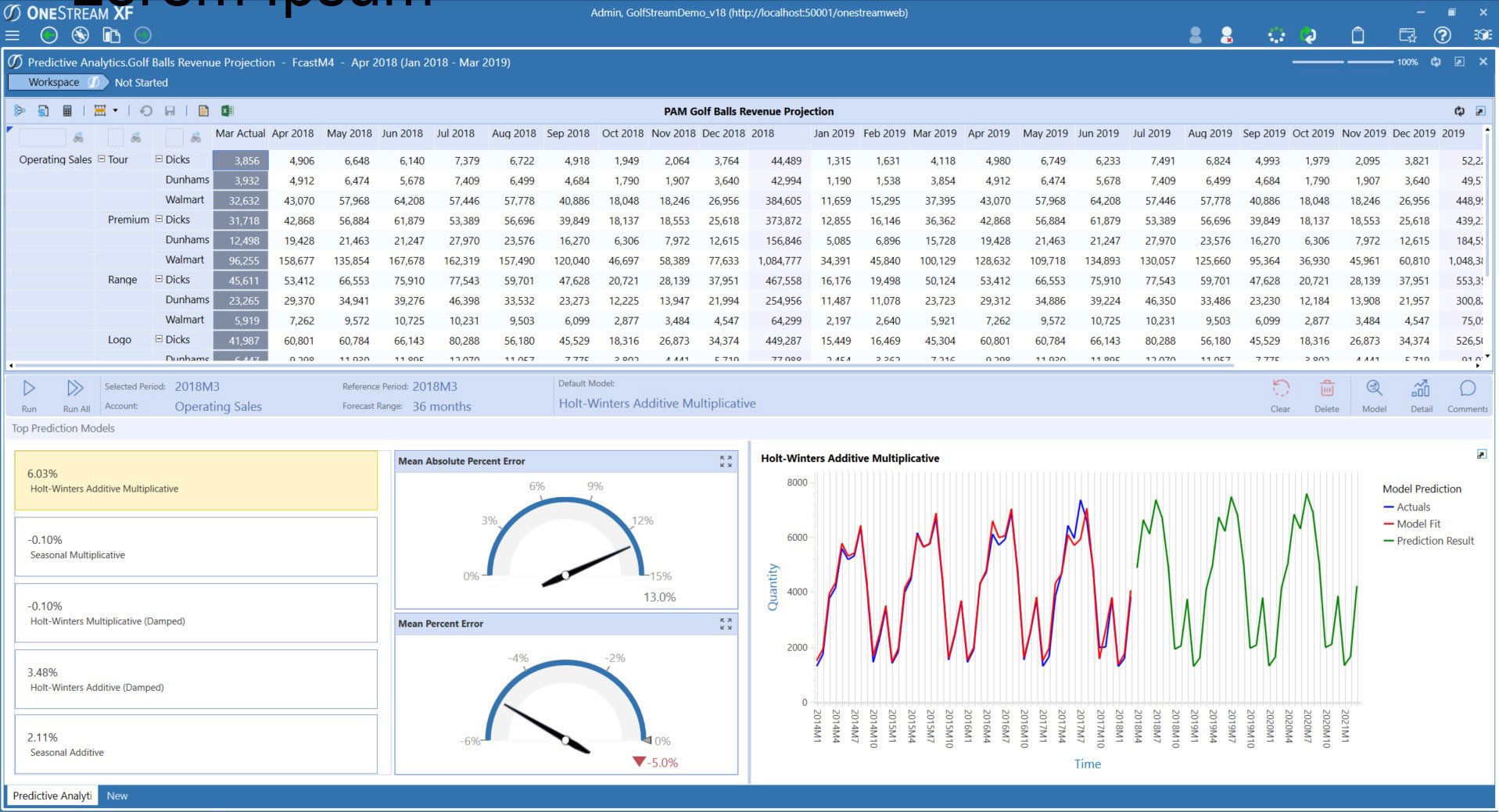The image size is (1499, 812).
Task: Run the selected prediction model
Action: [x=29, y=392]
